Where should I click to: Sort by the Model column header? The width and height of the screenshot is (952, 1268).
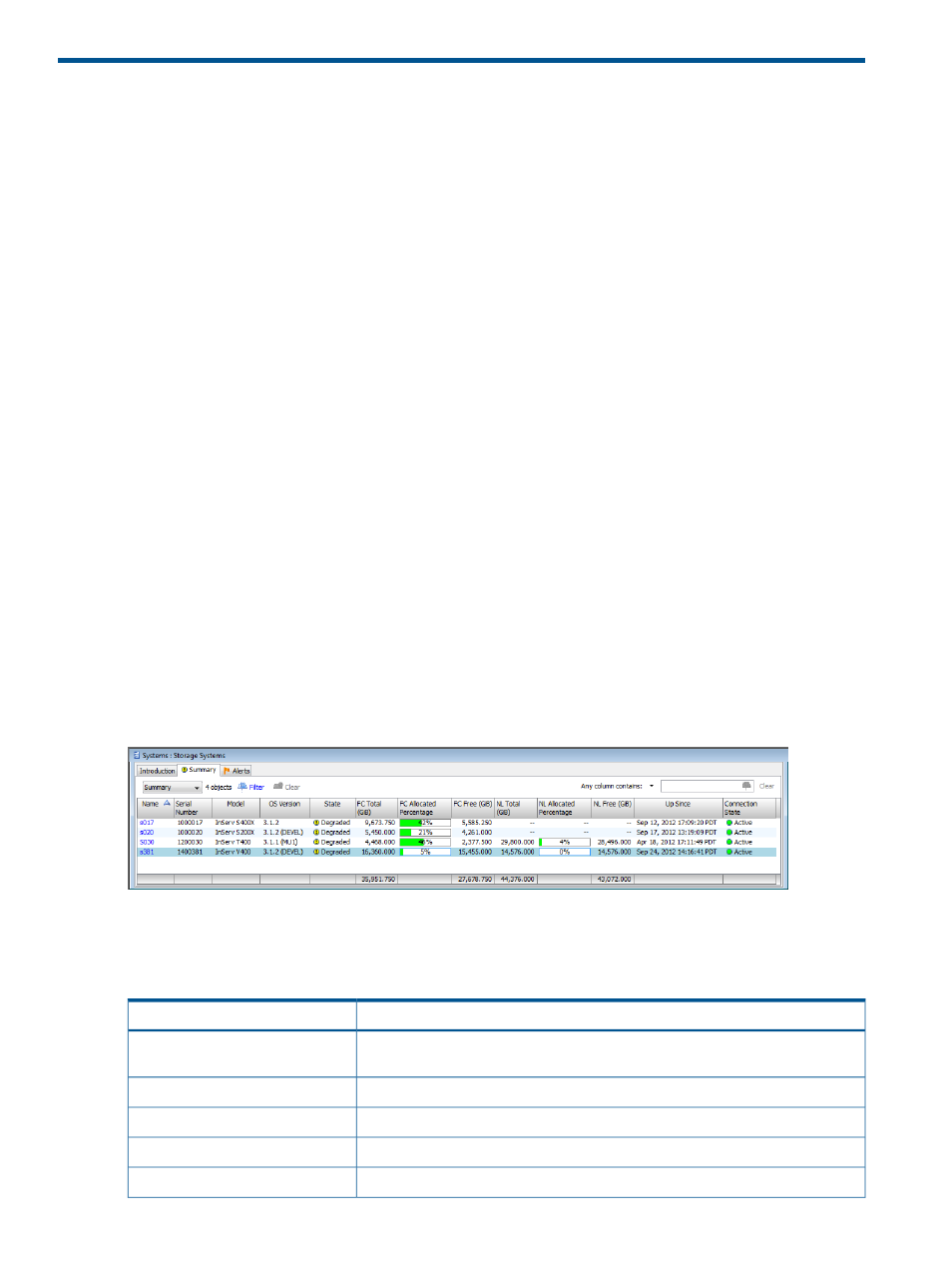(236, 808)
